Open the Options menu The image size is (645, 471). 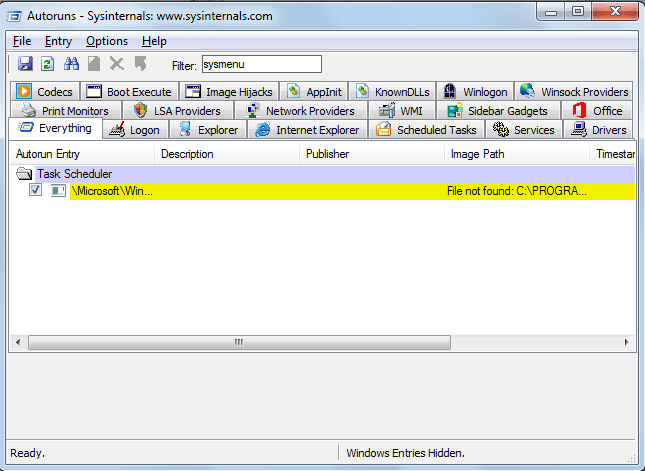(x=107, y=41)
